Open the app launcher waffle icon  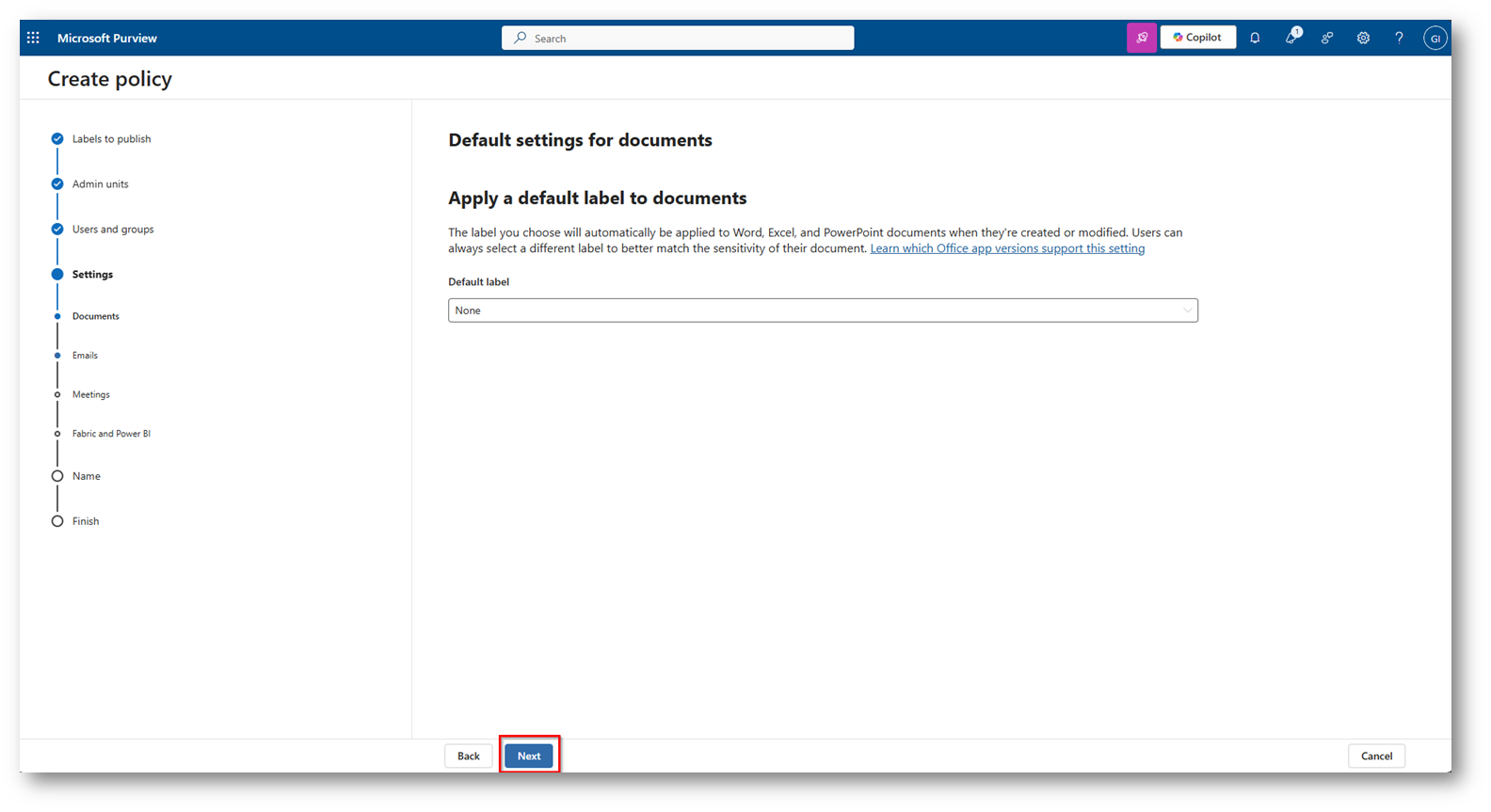pyautogui.click(x=33, y=38)
